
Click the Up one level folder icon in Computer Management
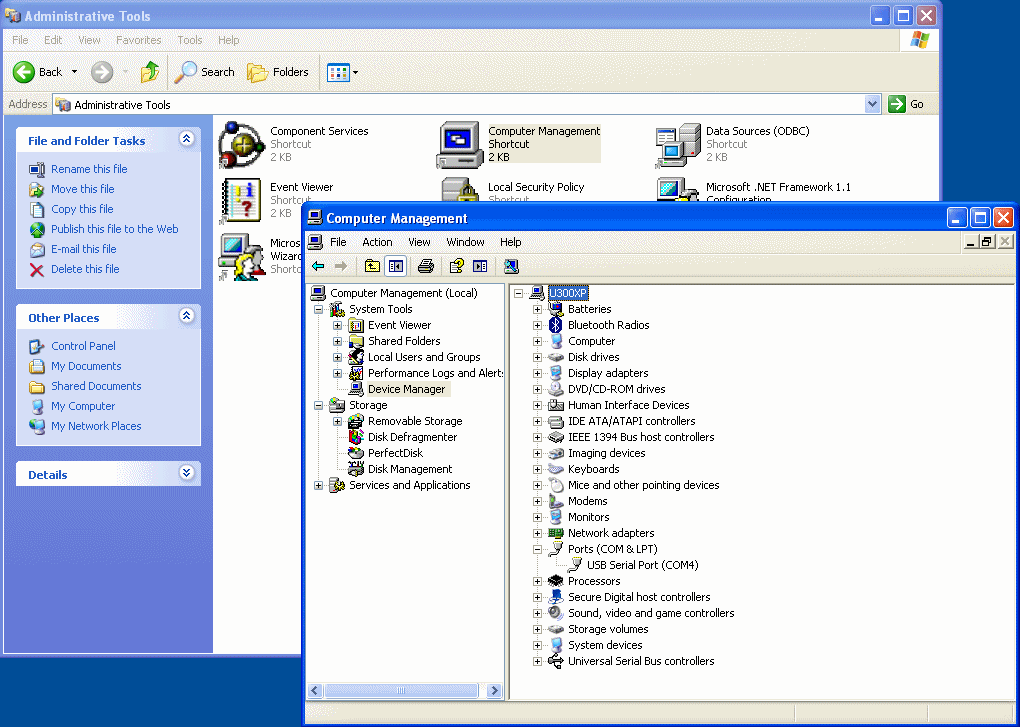(x=372, y=266)
